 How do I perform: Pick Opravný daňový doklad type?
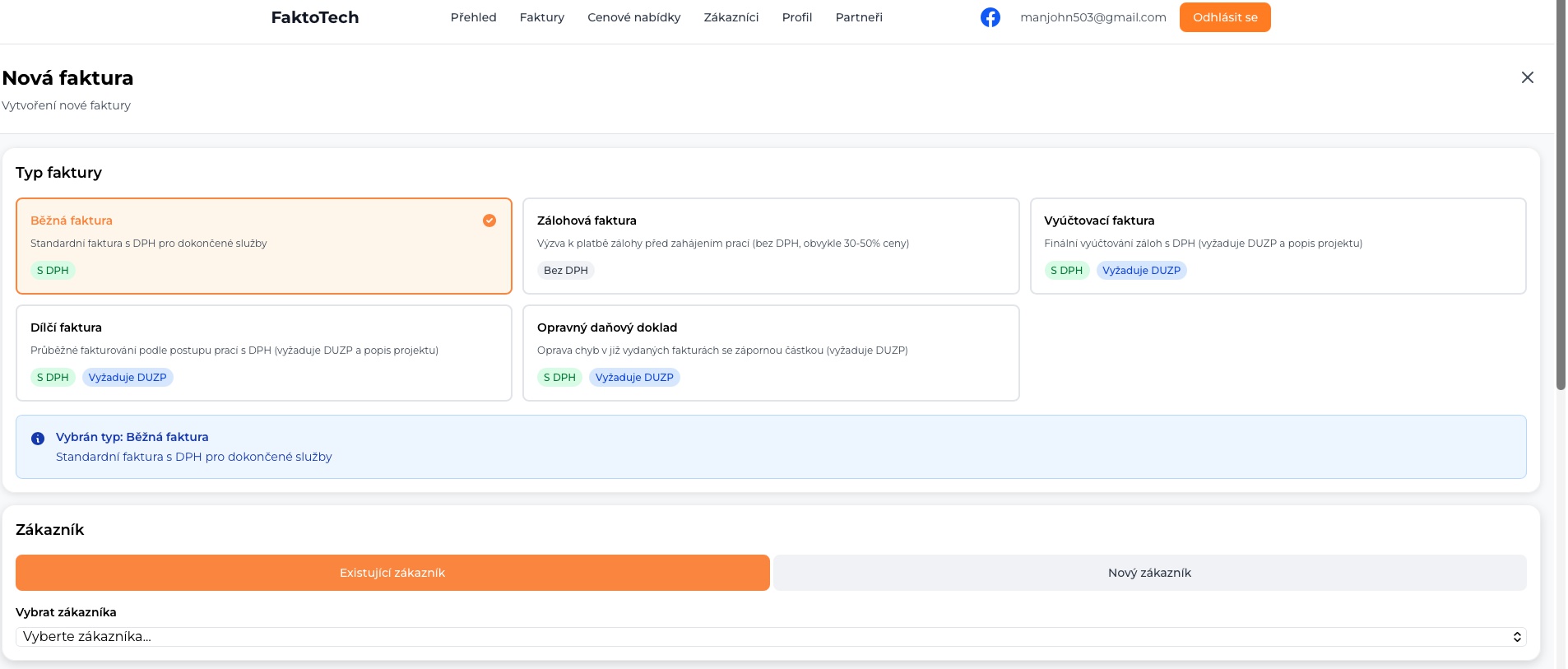(771, 353)
